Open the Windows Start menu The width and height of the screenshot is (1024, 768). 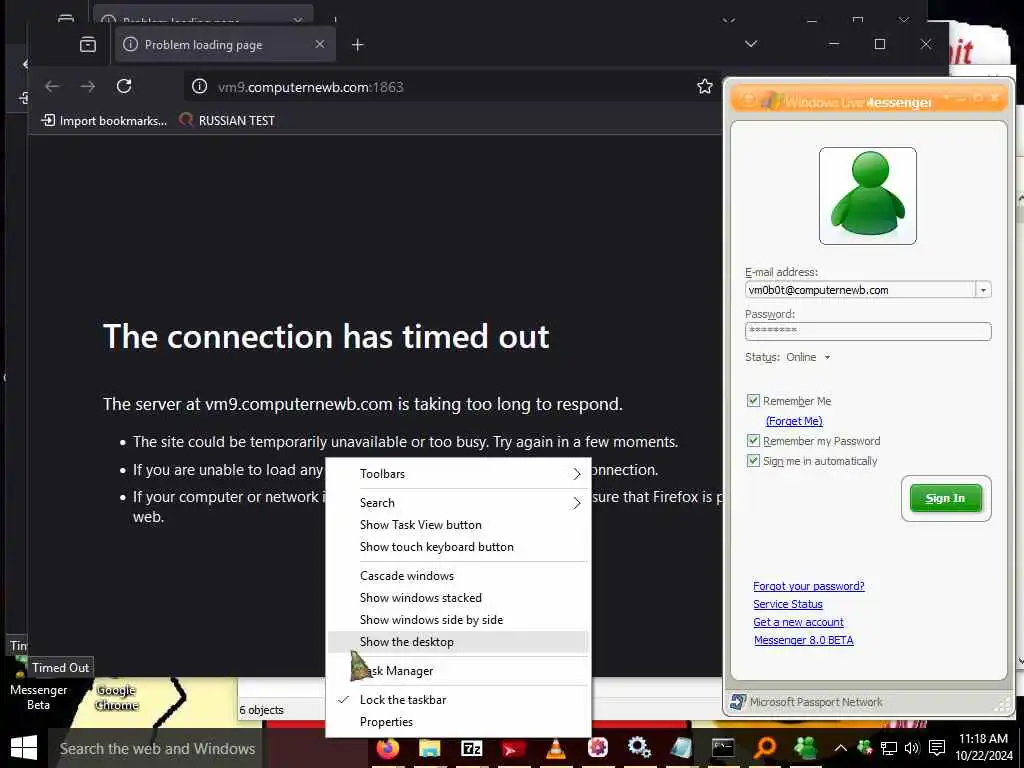coord(24,748)
